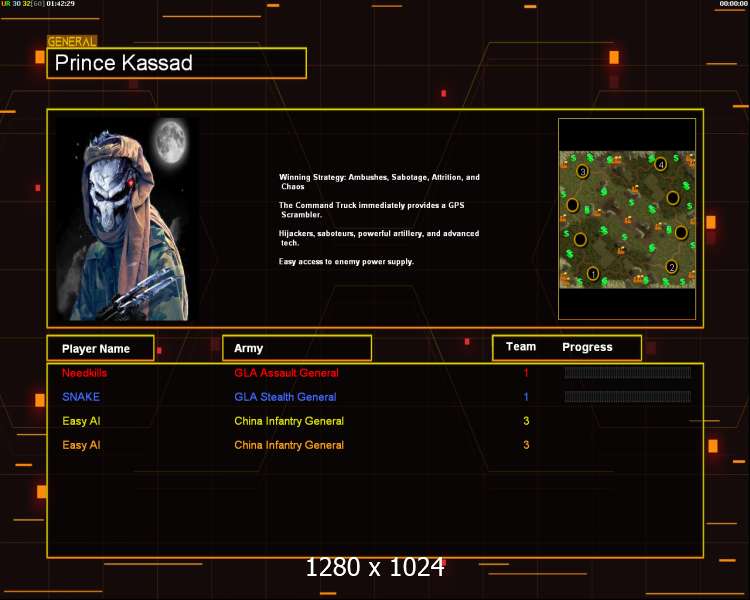
Task: Click SNAKE's loading progress bar
Action: tap(627, 396)
